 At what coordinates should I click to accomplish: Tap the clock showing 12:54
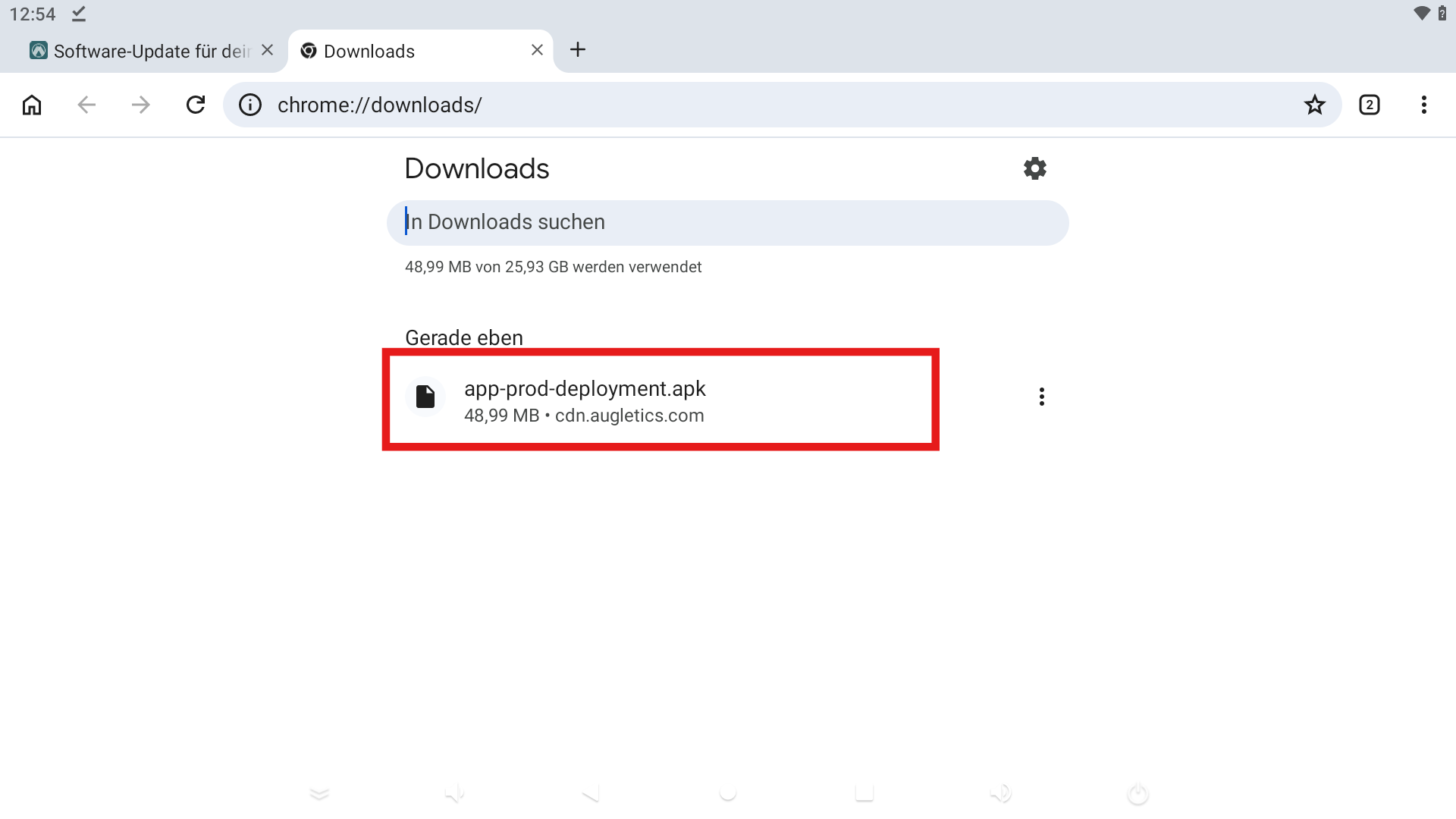click(33, 14)
